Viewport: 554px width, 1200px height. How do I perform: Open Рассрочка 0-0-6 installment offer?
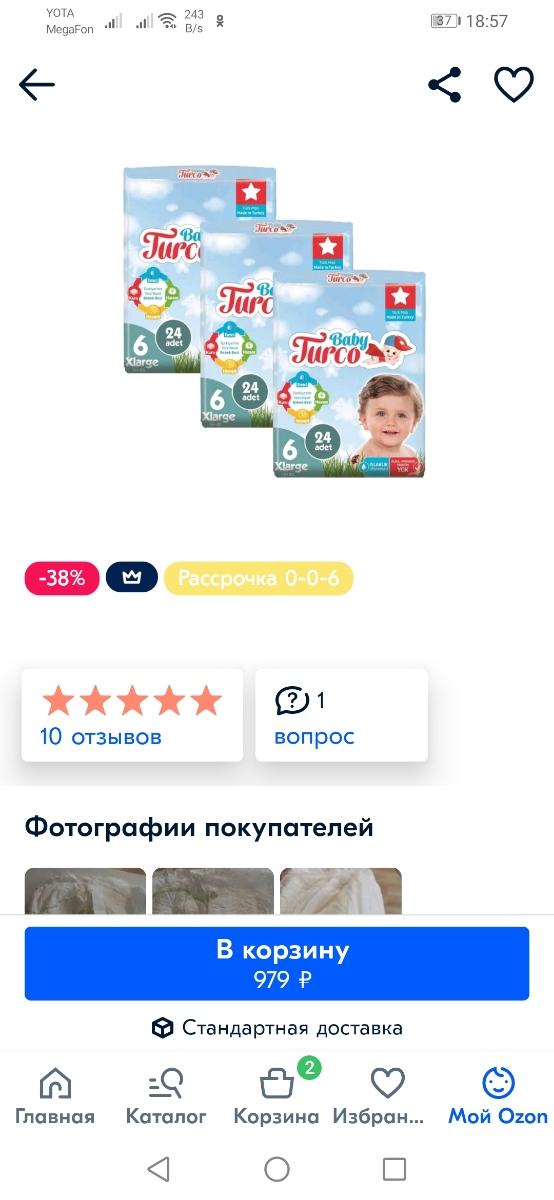258,578
